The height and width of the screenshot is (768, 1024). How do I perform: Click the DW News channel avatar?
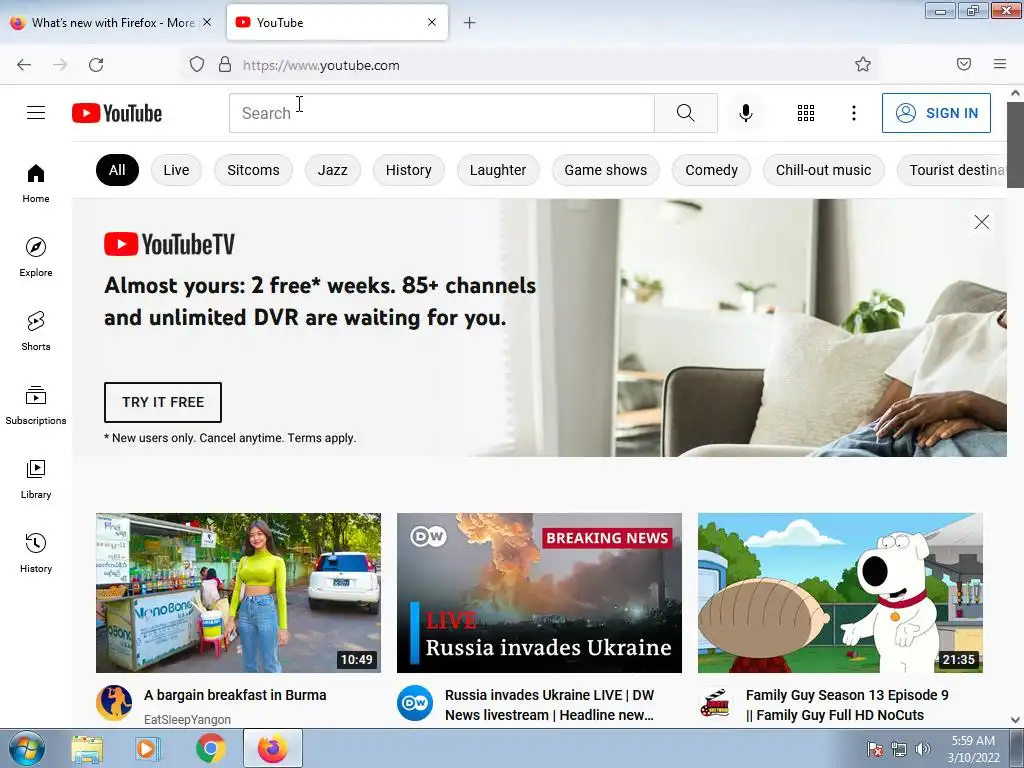pyautogui.click(x=415, y=703)
